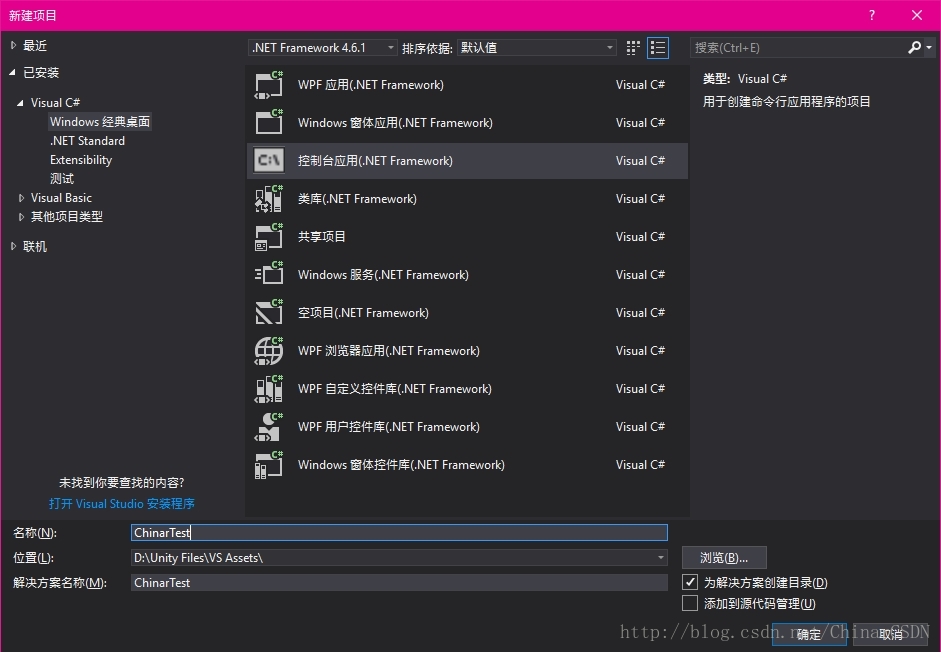This screenshot has height=652, width=941.
Task: Select the Windows 窗体应用 template icon
Action: [269, 122]
